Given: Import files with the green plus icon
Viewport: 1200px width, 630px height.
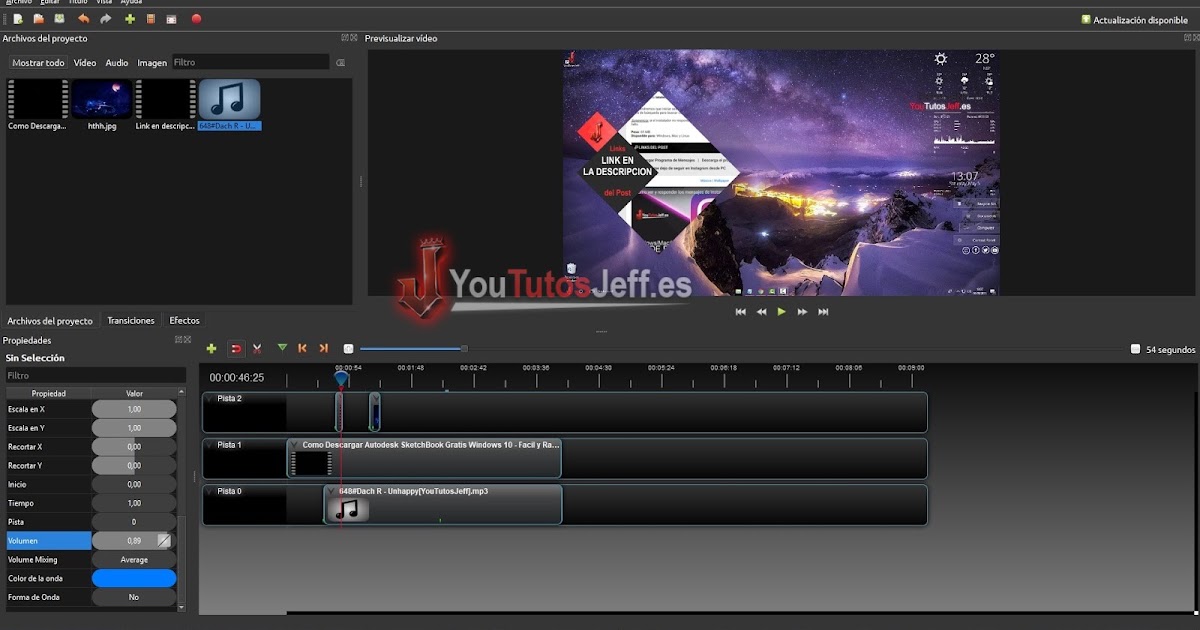Looking at the screenshot, I should (130, 18).
